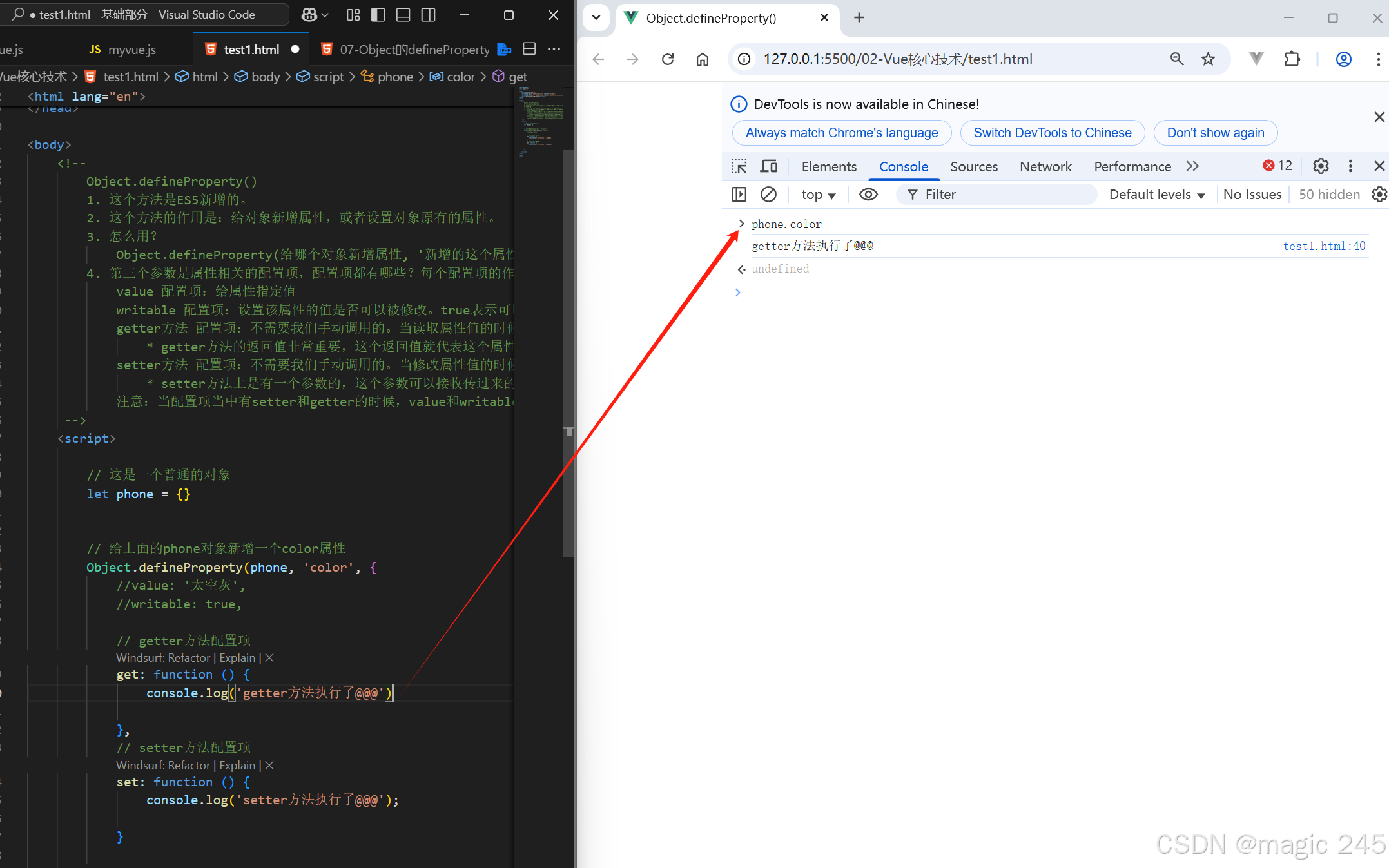Click the live expression eye icon

pyautogui.click(x=868, y=195)
